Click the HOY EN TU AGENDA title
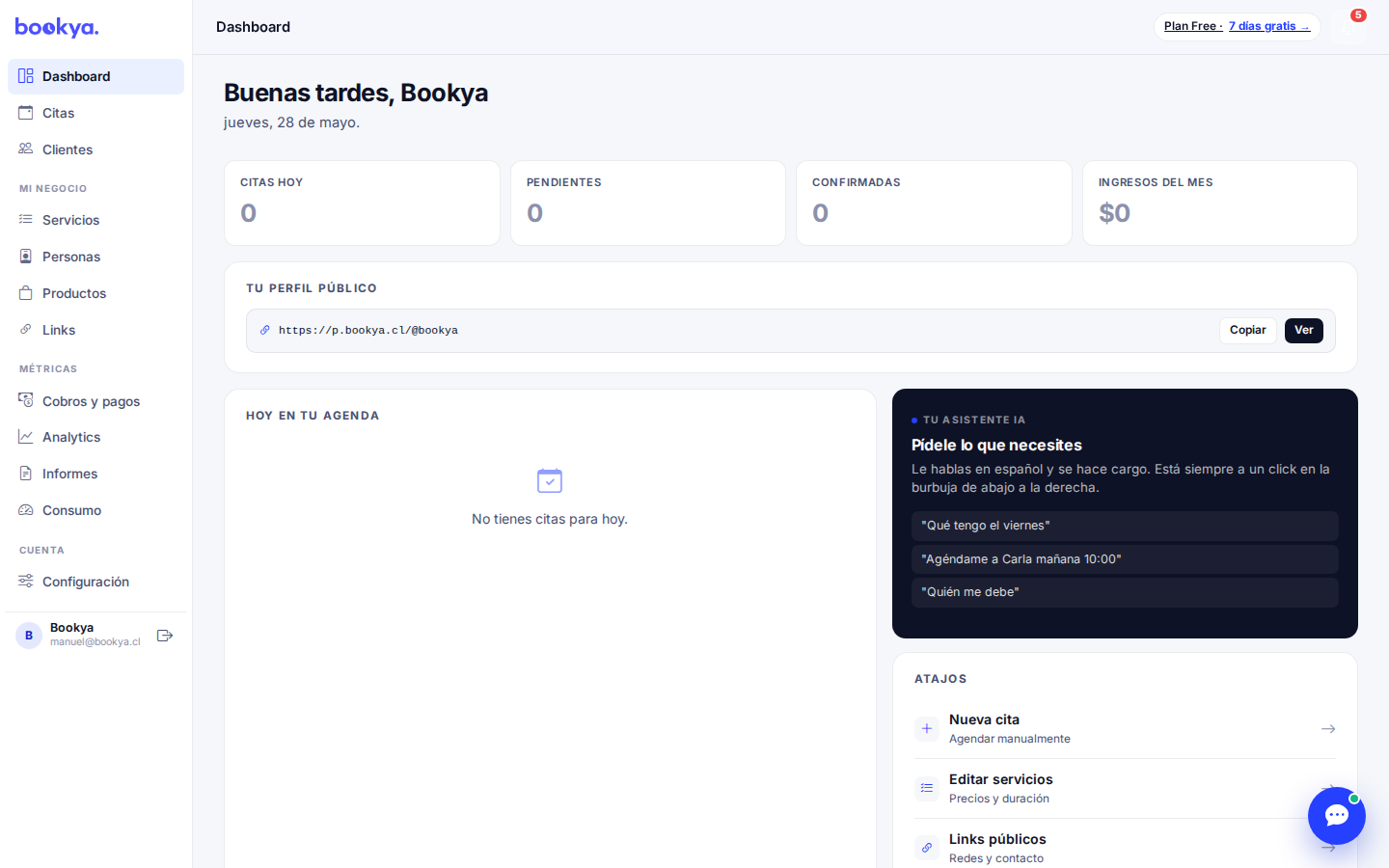The height and width of the screenshot is (868, 1389). pyautogui.click(x=313, y=416)
